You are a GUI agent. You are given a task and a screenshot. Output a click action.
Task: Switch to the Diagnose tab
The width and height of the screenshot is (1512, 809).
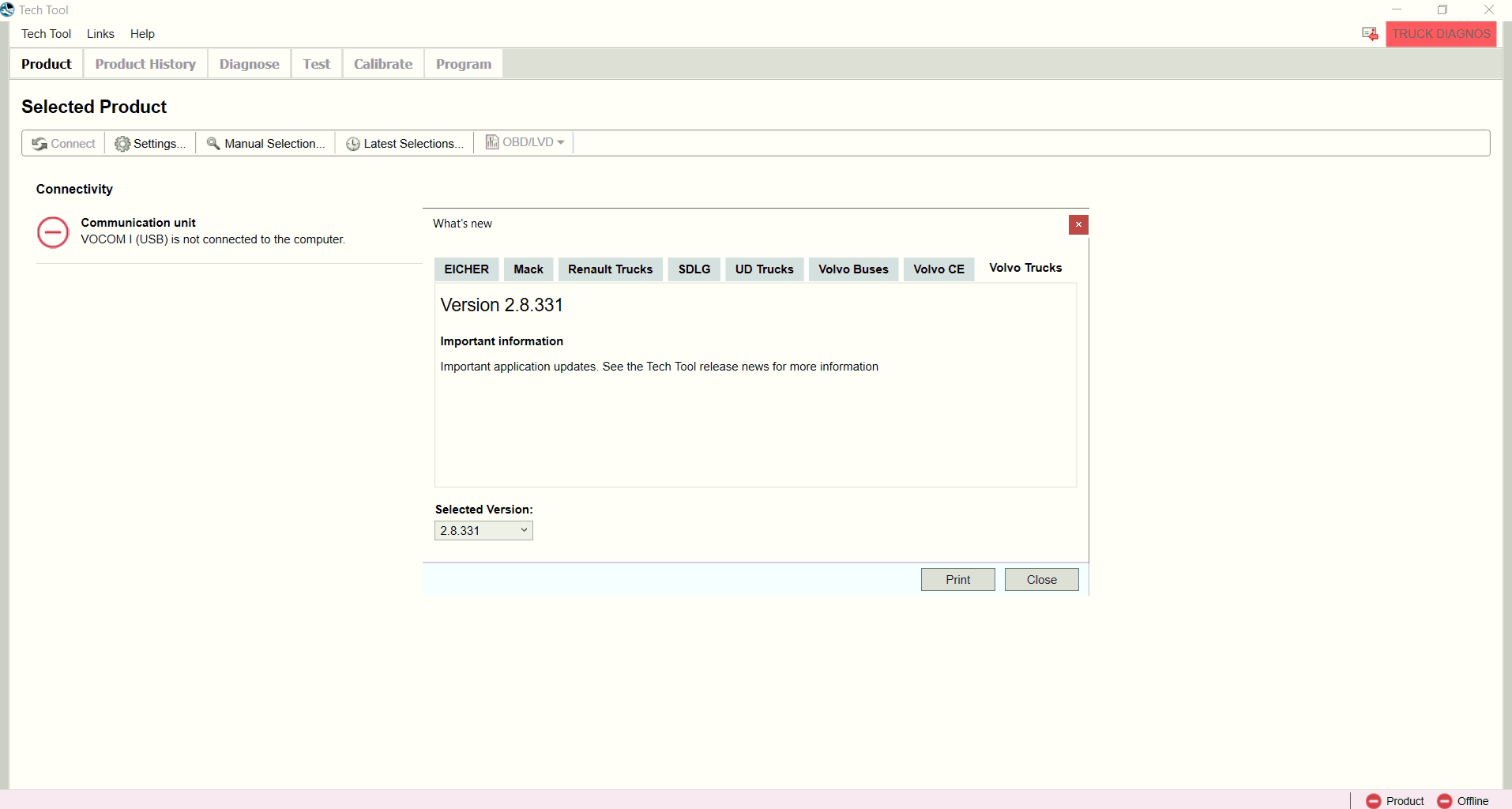point(250,64)
